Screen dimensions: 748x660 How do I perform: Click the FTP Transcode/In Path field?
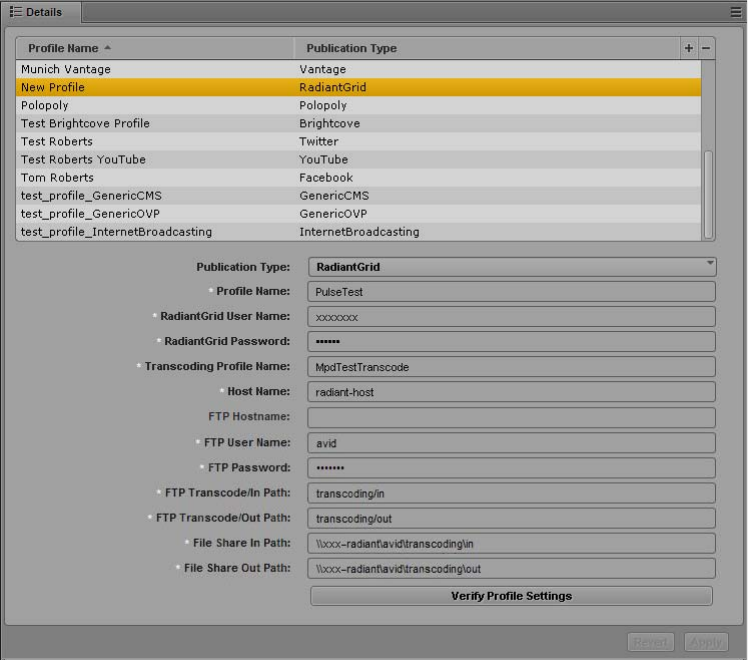pyautogui.click(x=511, y=493)
